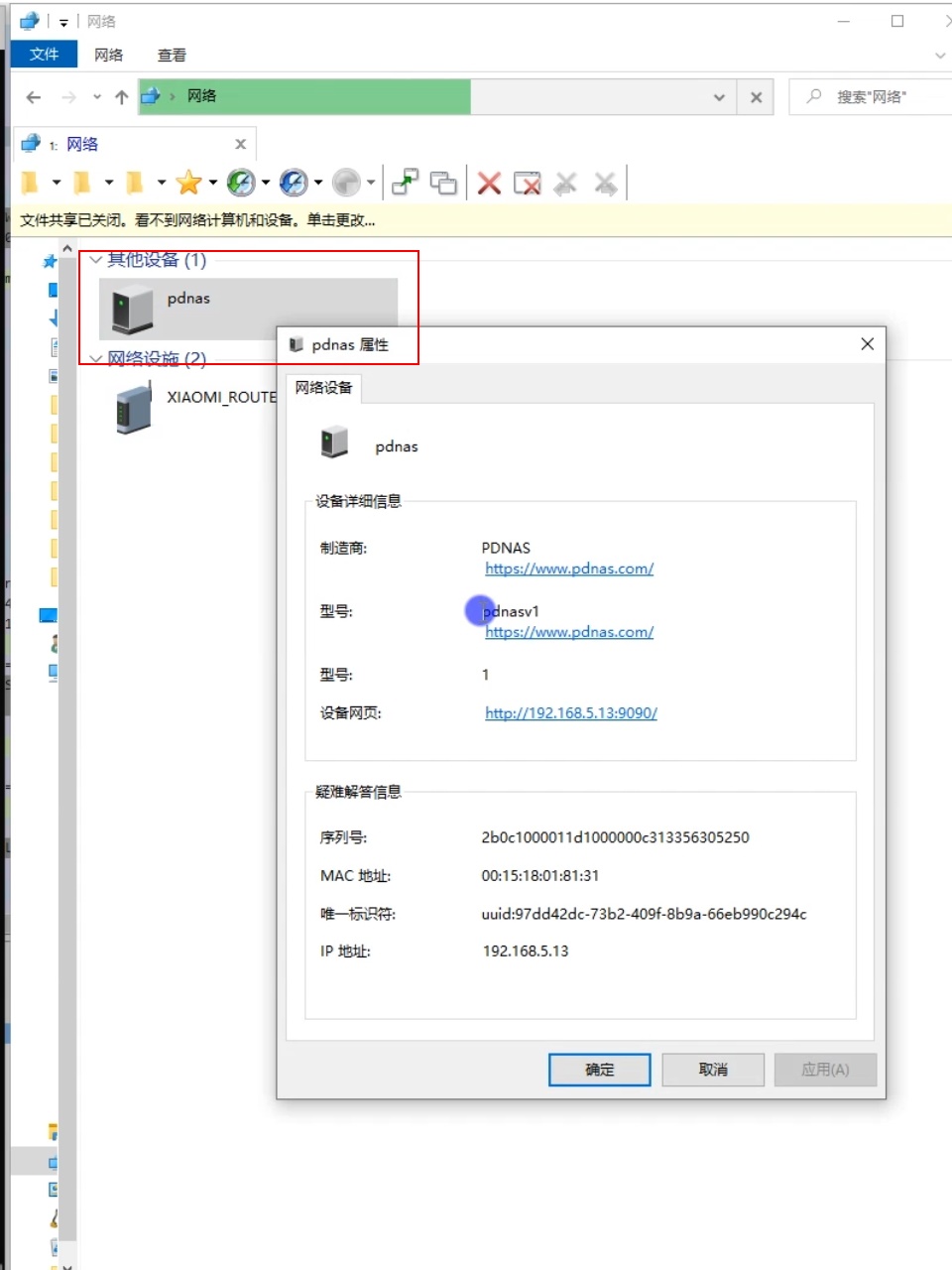This screenshot has height=1270, width=952.
Task: Click the gray X with left arrow icon
Action: (565, 183)
